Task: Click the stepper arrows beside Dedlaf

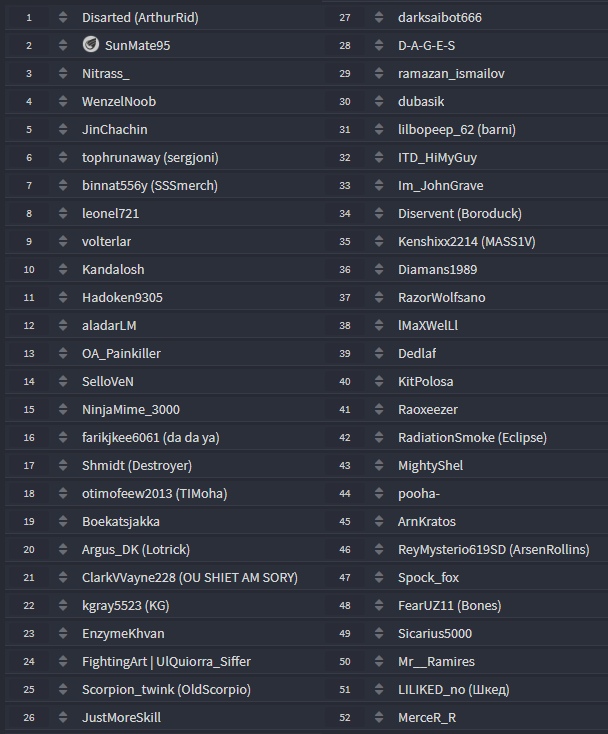Action: 379,353
